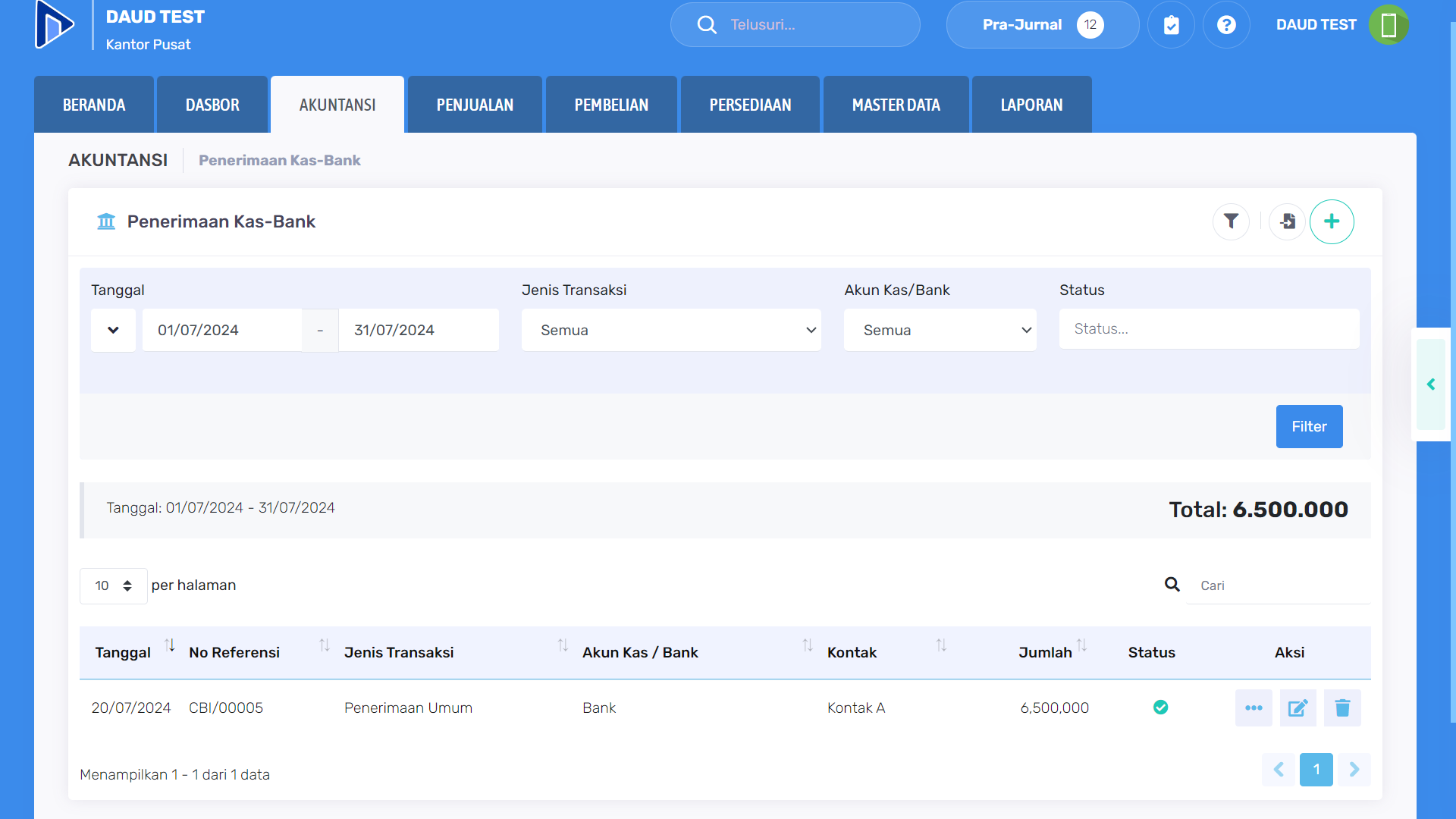This screenshot has height=819, width=1456.
Task: Edit the CBI/00005 transaction
Action: tap(1298, 708)
